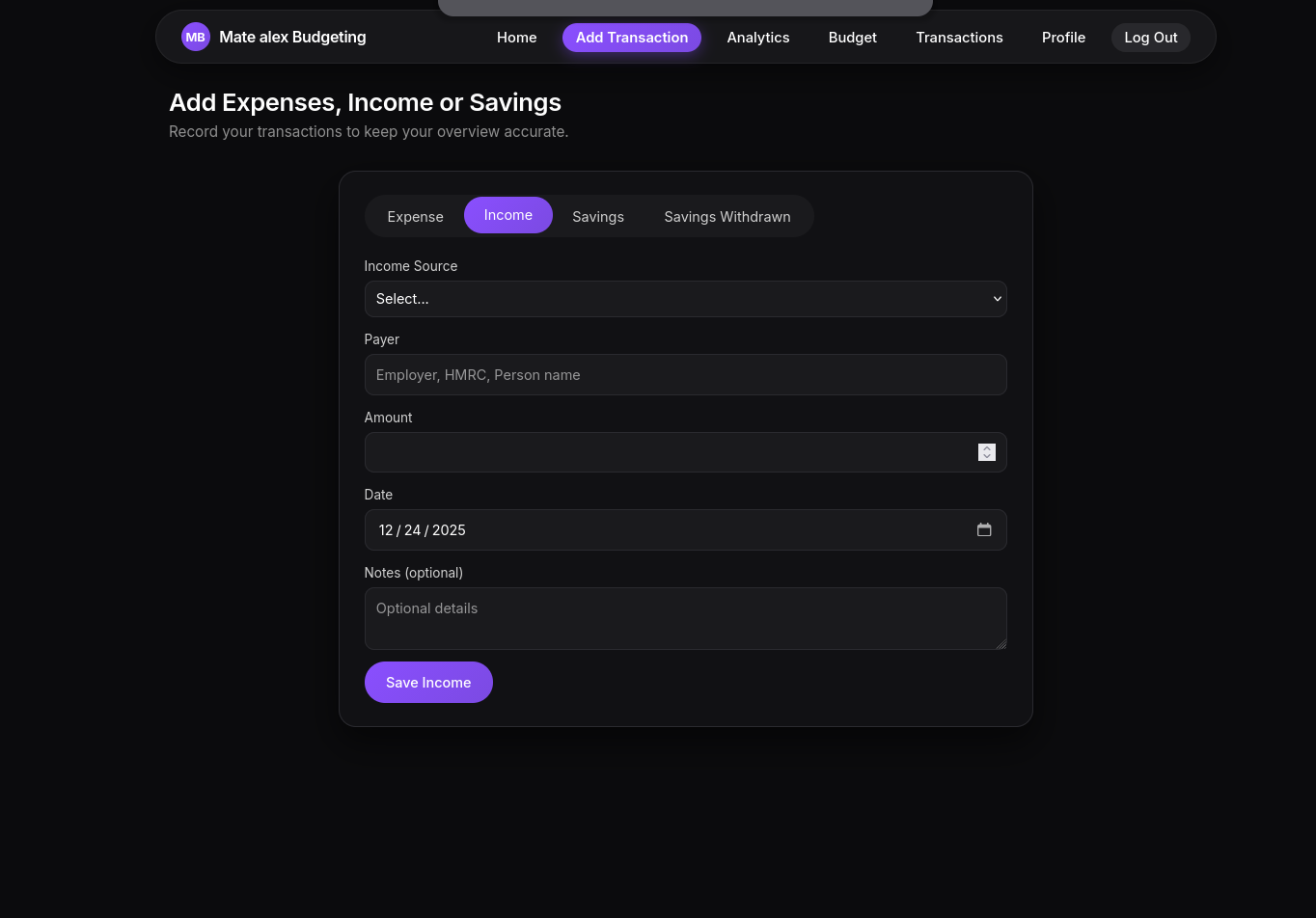Focus the Payer text field
This screenshot has width=1316, height=918.
point(685,375)
